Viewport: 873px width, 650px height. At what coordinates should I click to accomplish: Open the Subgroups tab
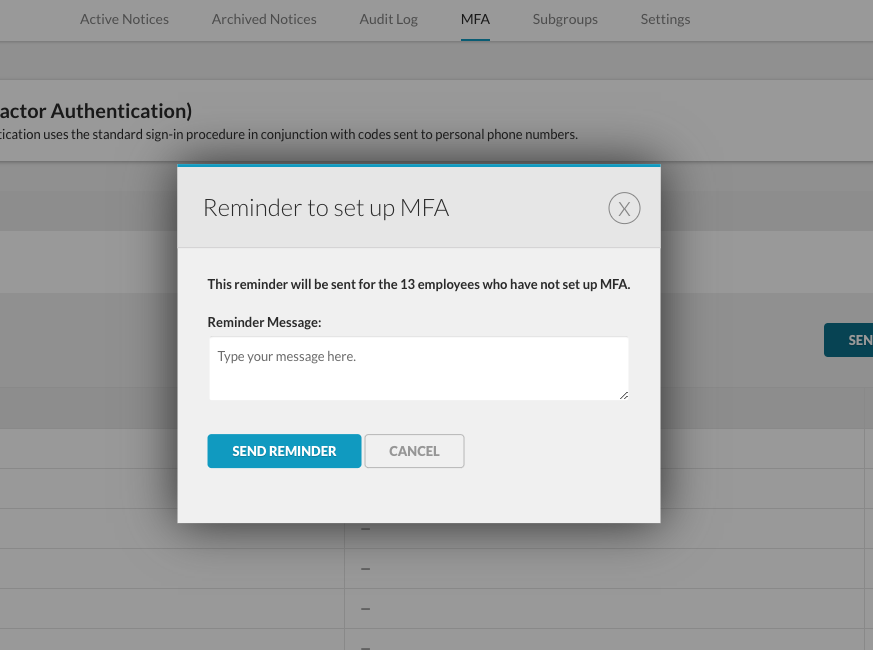(x=565, y=19)
